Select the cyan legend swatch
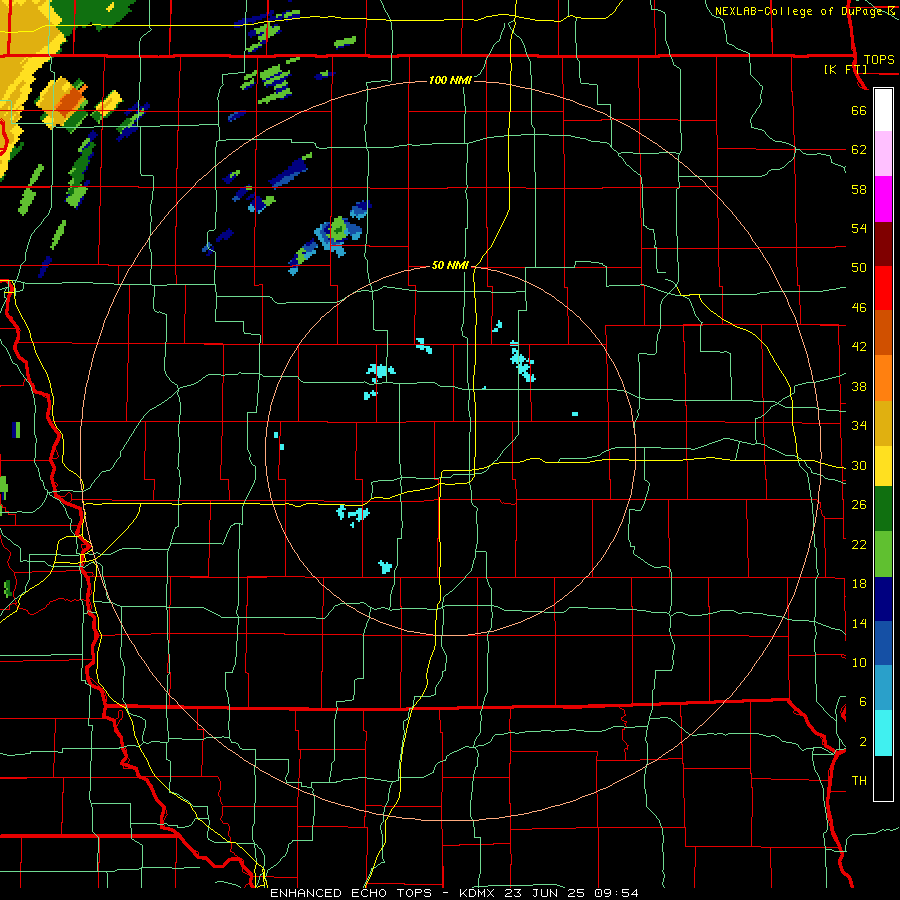 [883, 733]
